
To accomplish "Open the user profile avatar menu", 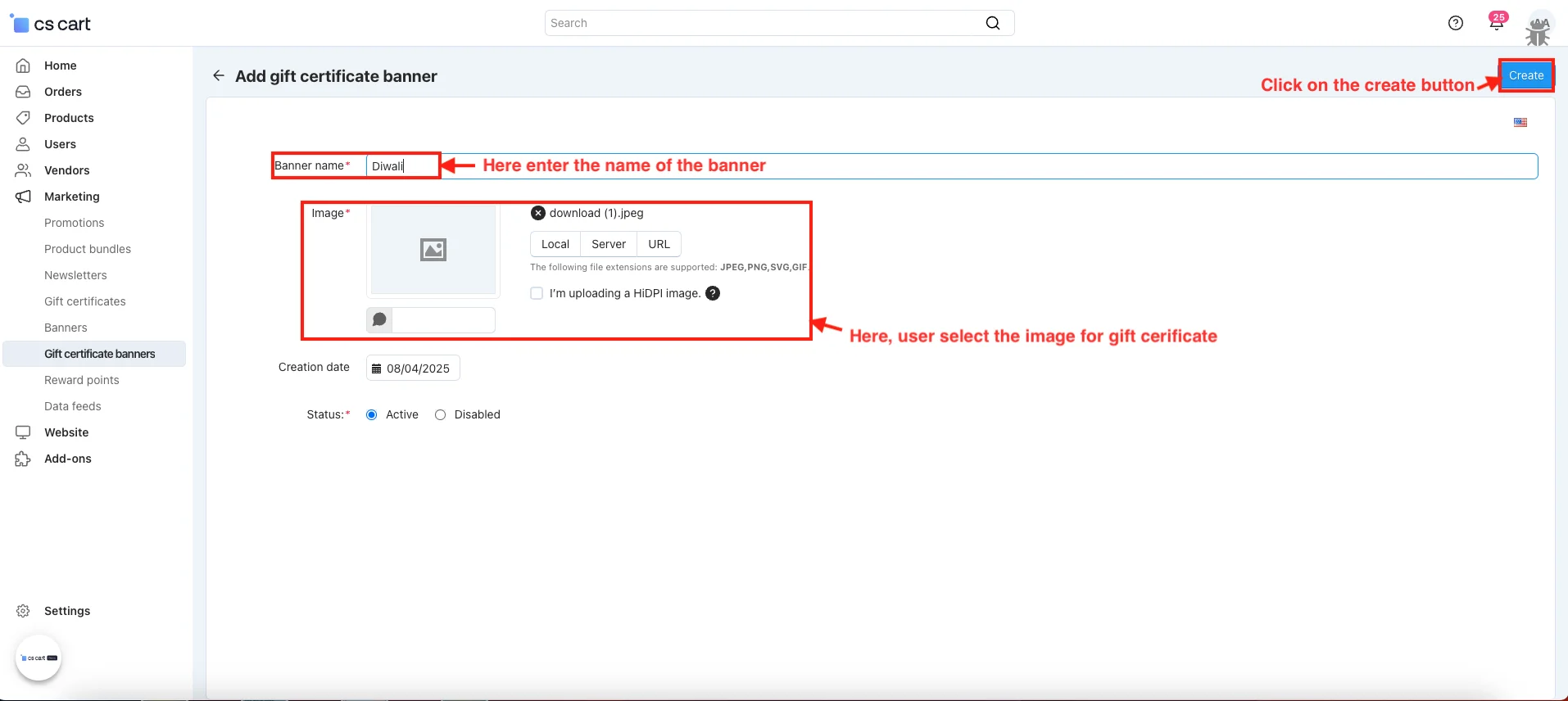I will [x=1538, y=29].
